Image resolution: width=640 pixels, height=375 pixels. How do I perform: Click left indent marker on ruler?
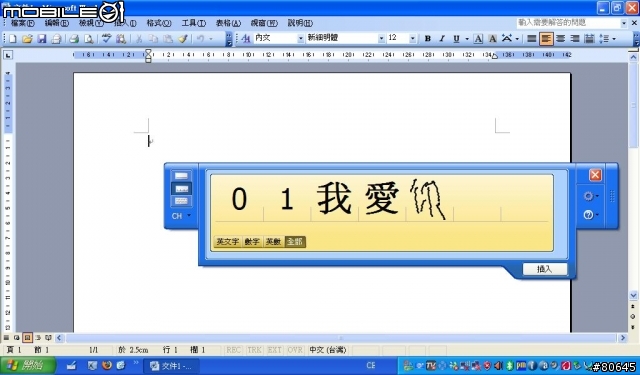[148, 55]
